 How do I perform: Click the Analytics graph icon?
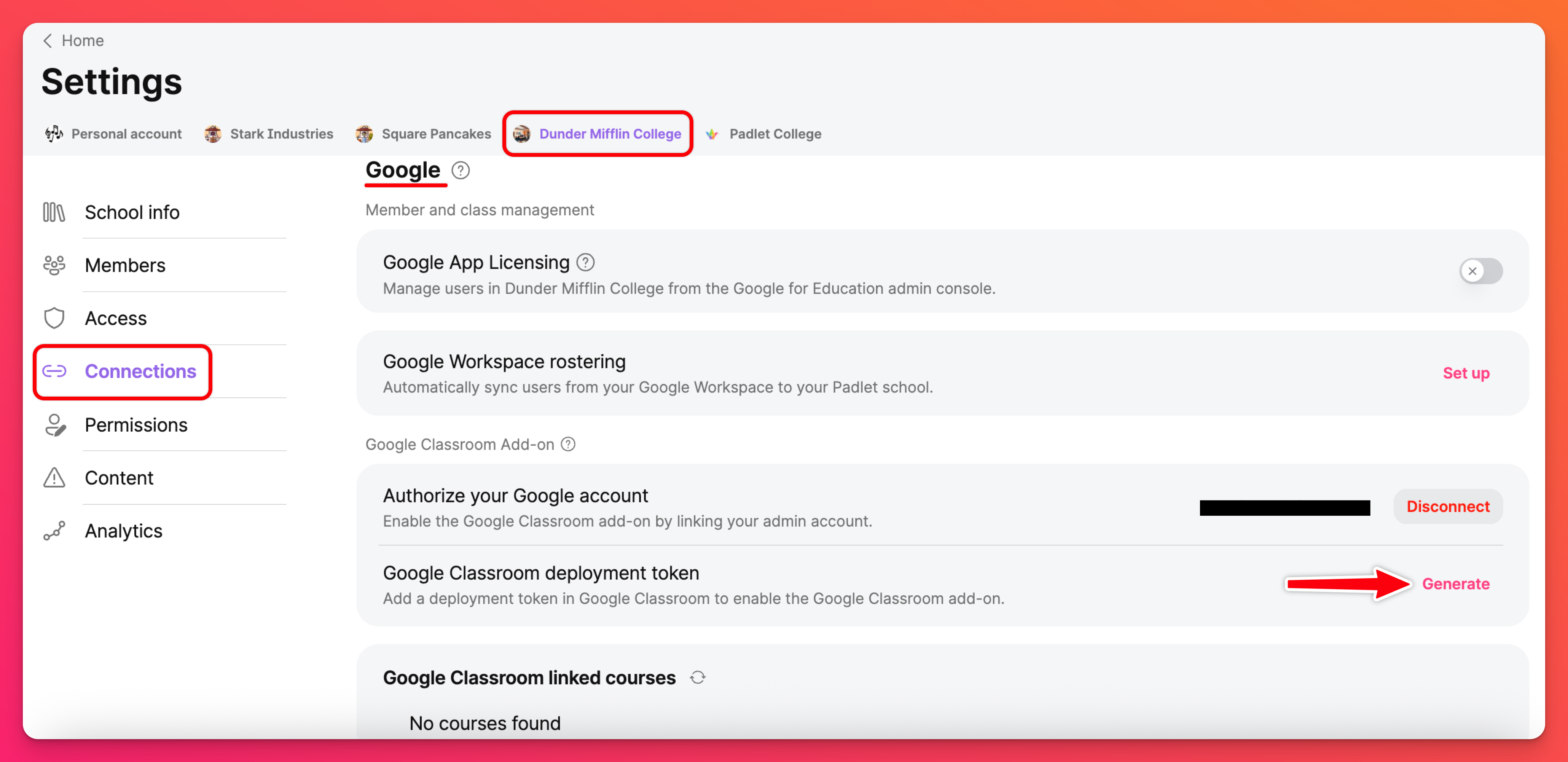54,531
